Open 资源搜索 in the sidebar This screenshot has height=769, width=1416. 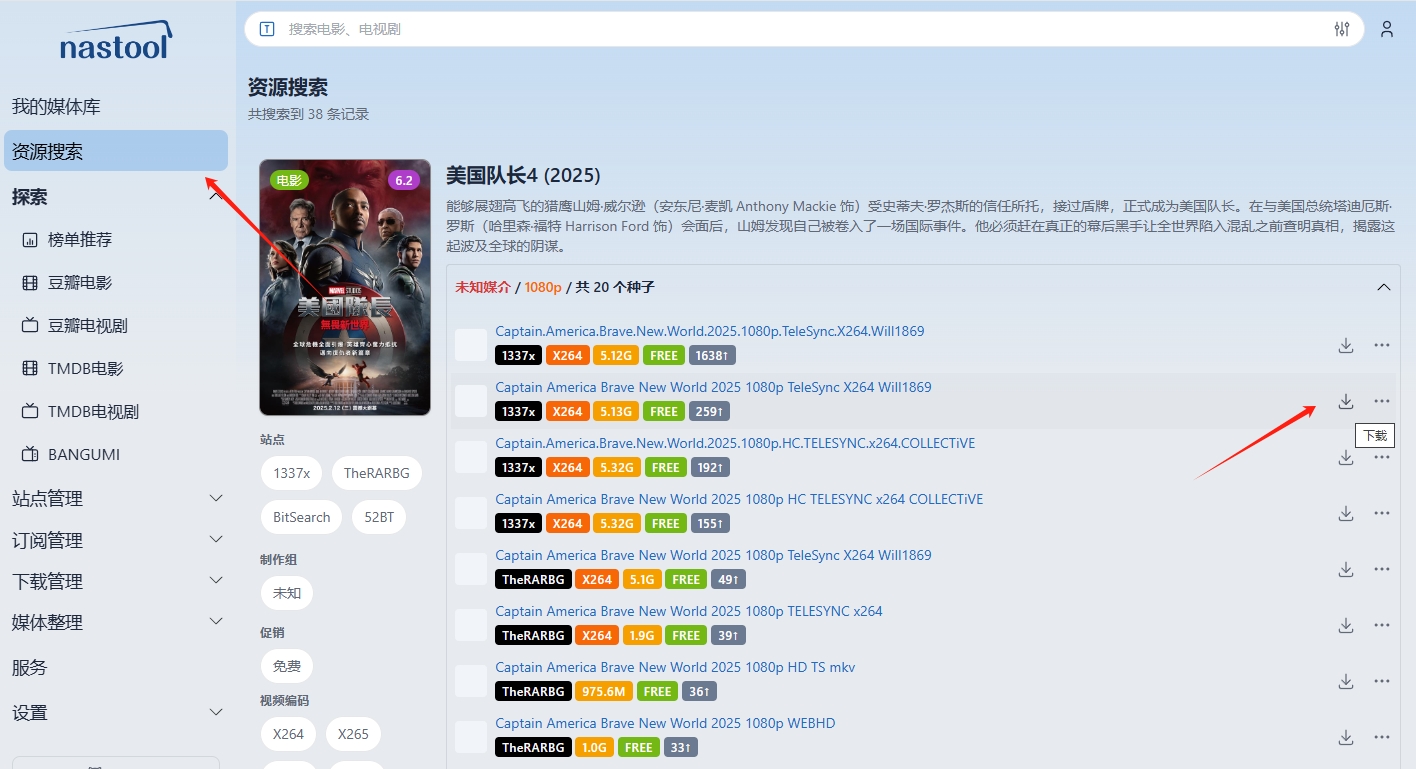click(x=115, y=151)
